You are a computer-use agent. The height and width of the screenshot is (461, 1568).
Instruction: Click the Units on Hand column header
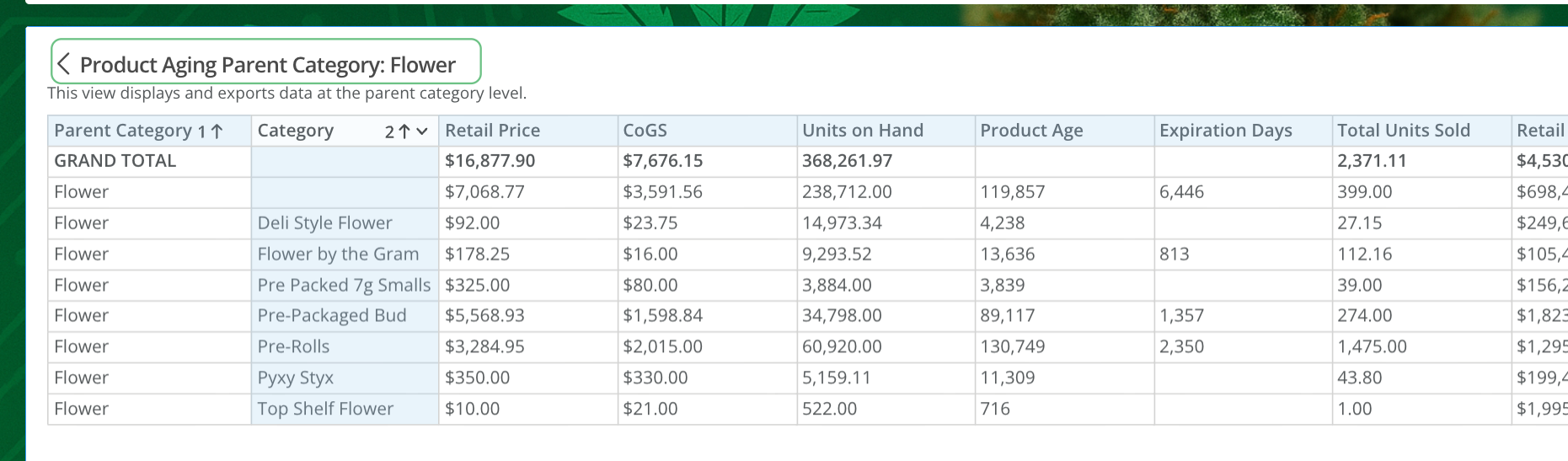862,131
